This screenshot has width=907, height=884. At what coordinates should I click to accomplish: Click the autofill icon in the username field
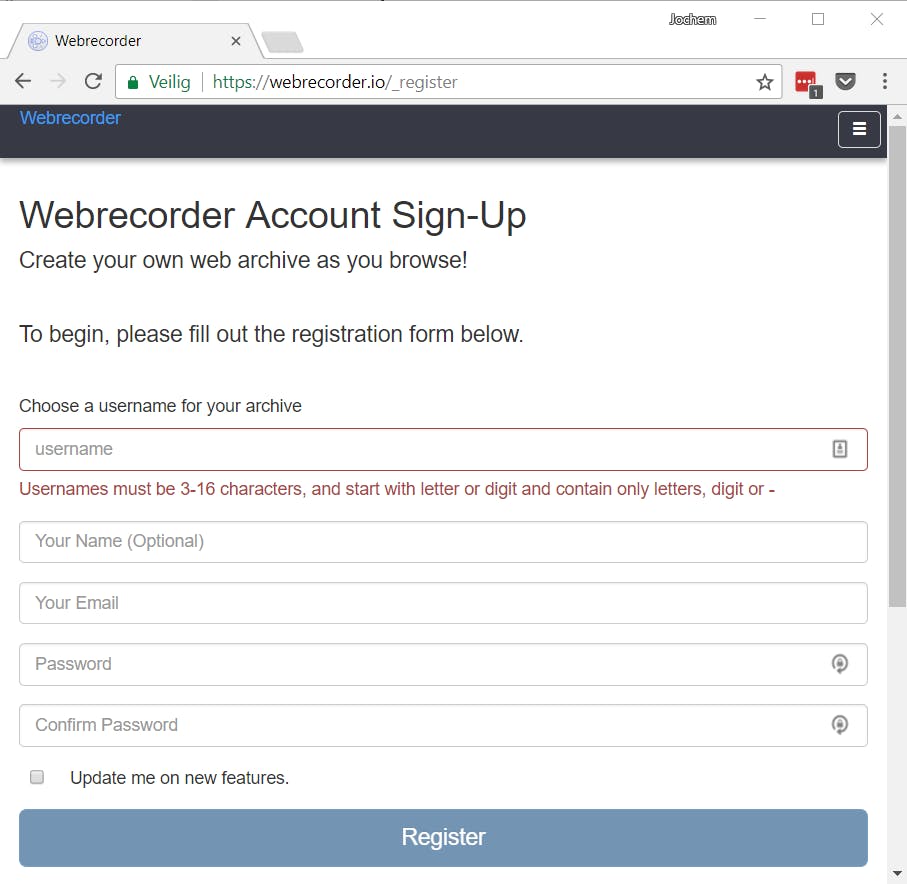coord(840,450)
